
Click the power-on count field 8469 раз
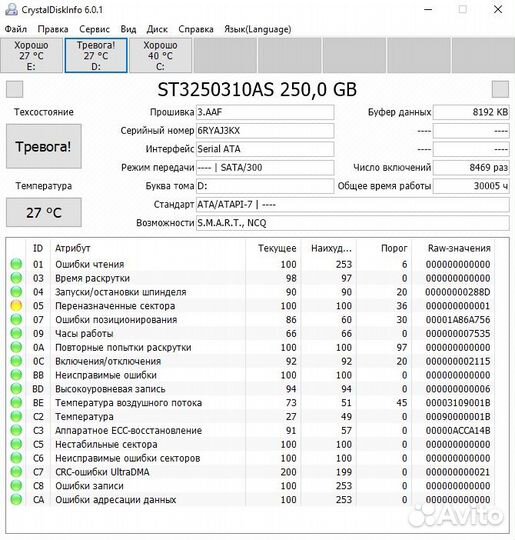(x=471, y=168)
